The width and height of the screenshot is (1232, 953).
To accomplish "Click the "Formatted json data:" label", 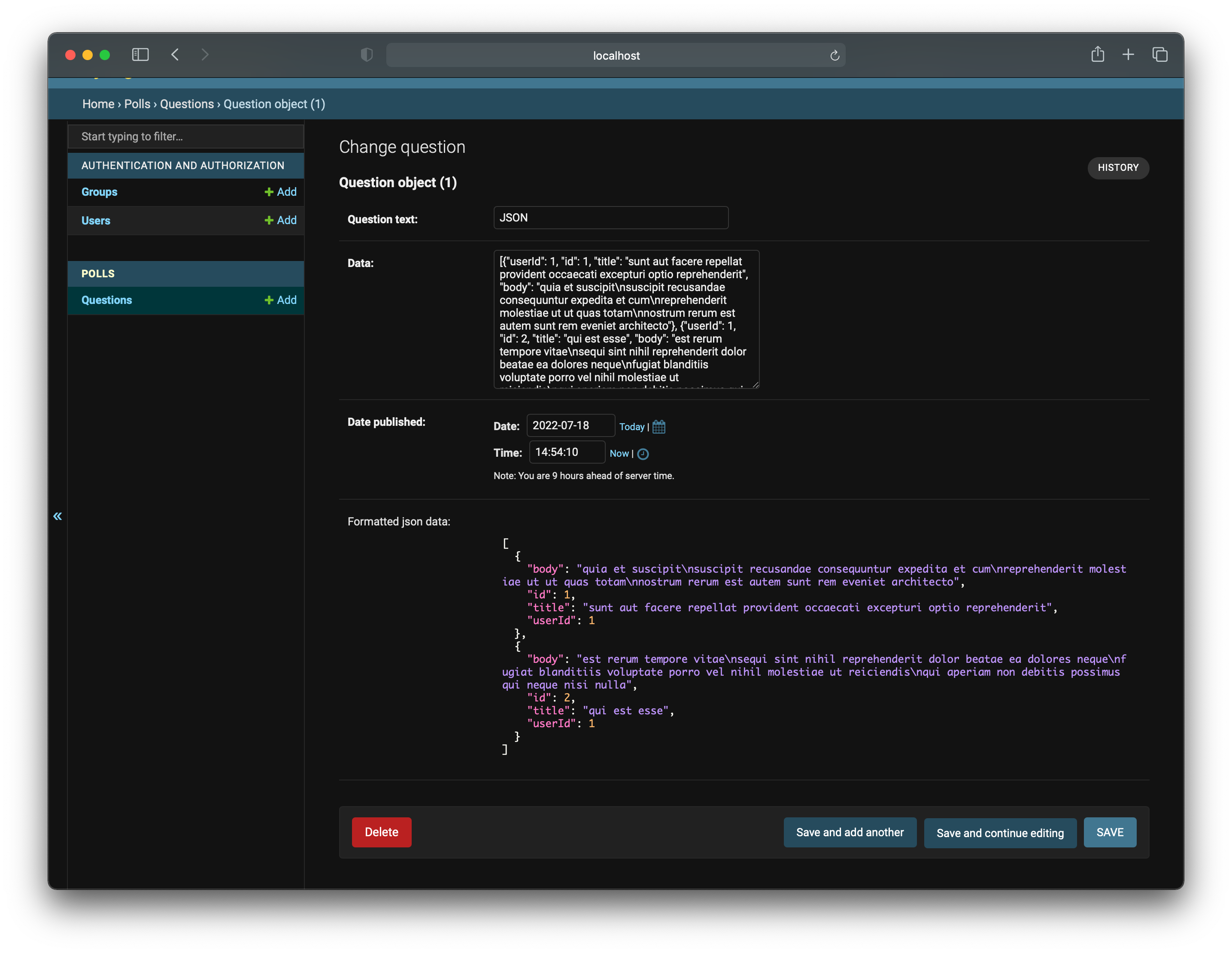I will [x=399, y=521].
